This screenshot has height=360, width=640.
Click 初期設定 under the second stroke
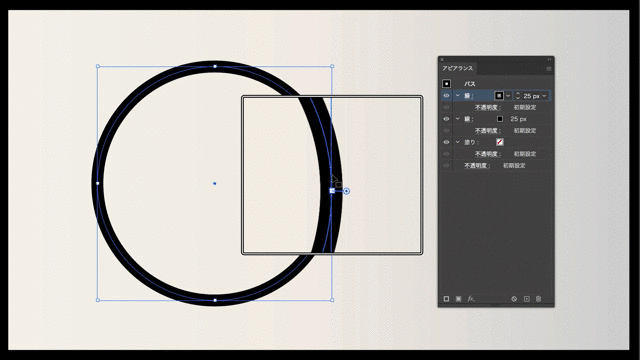[525, 131]
